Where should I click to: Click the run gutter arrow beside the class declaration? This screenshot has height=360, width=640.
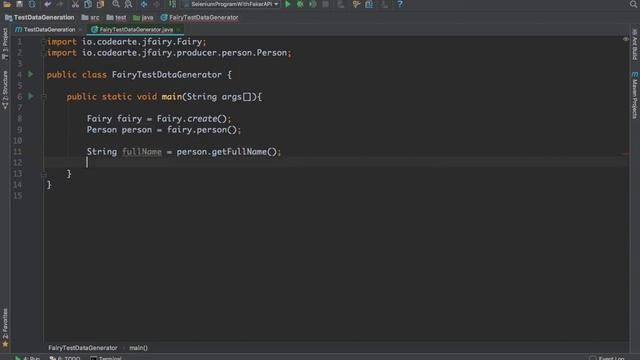click(31, 74)
